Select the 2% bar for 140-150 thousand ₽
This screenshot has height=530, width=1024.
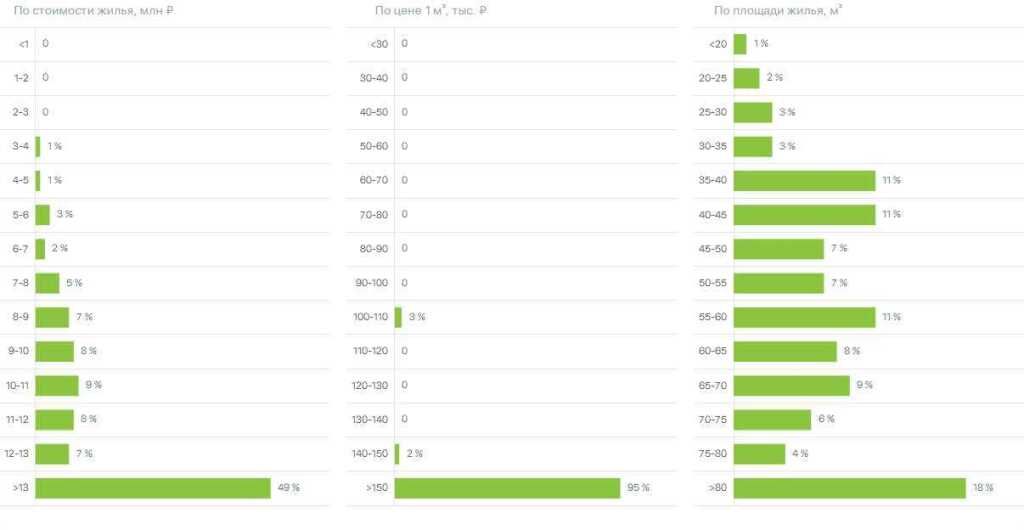pos(397,453)
